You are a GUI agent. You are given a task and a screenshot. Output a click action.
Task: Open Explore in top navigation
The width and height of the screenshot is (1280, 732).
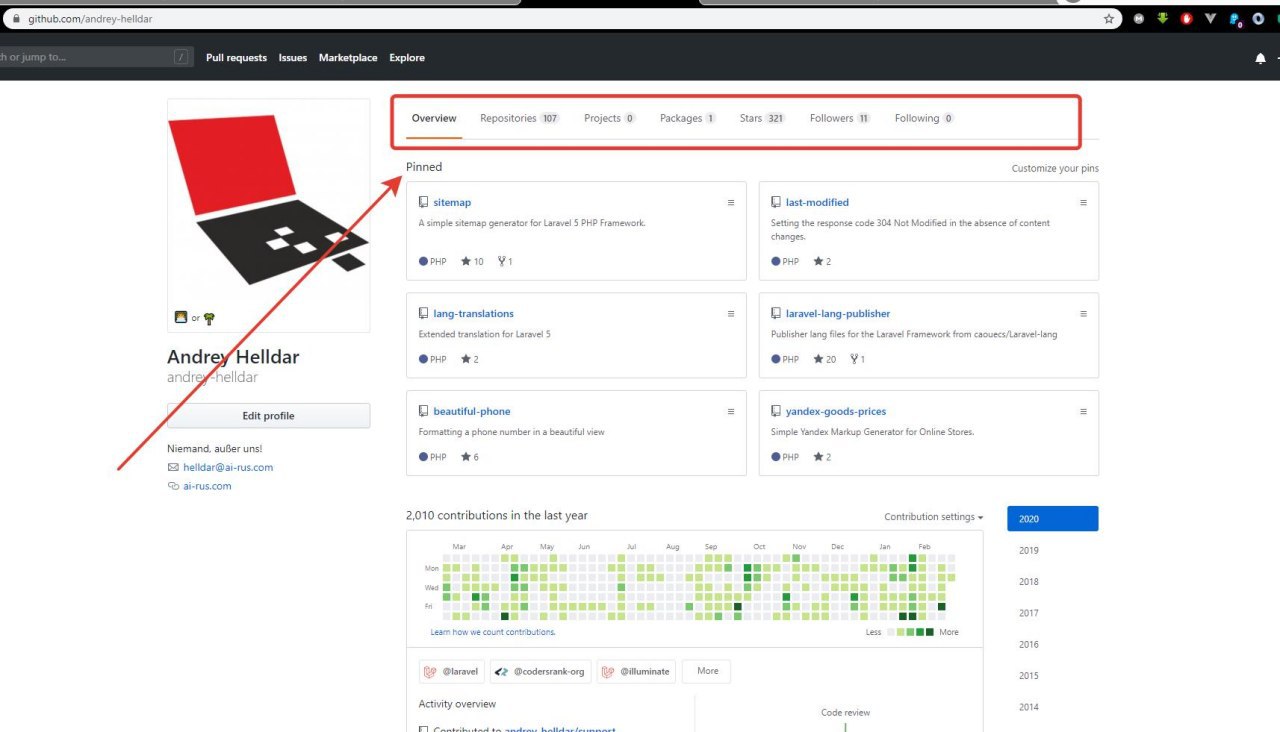[407, 58]
